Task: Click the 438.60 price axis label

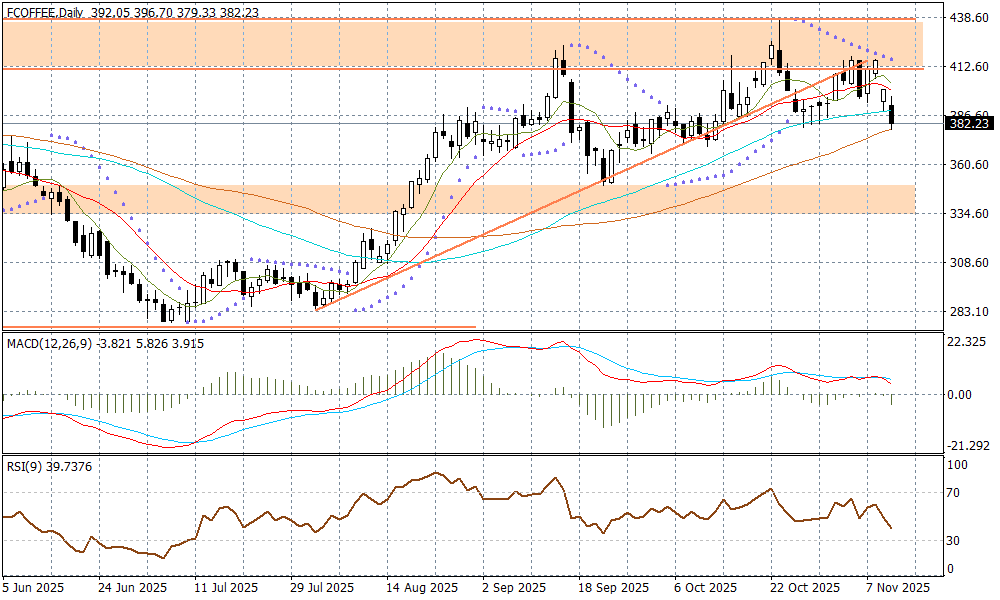Action: pyautogui.click(x=967, y=18)
